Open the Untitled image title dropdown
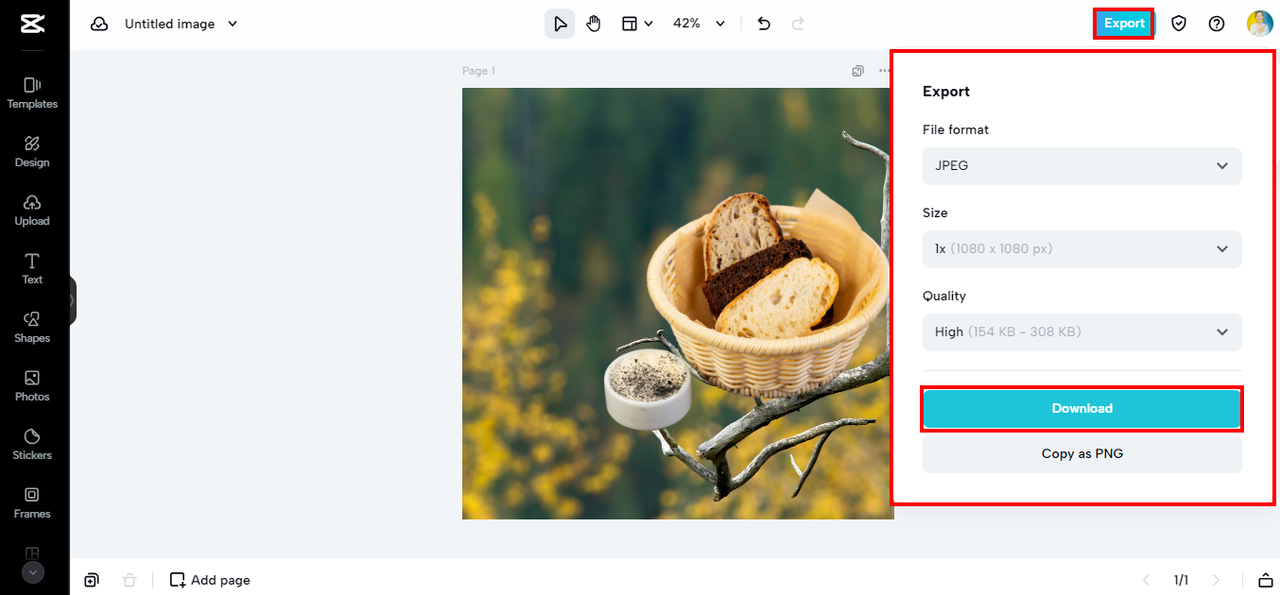 pos(181,24)
